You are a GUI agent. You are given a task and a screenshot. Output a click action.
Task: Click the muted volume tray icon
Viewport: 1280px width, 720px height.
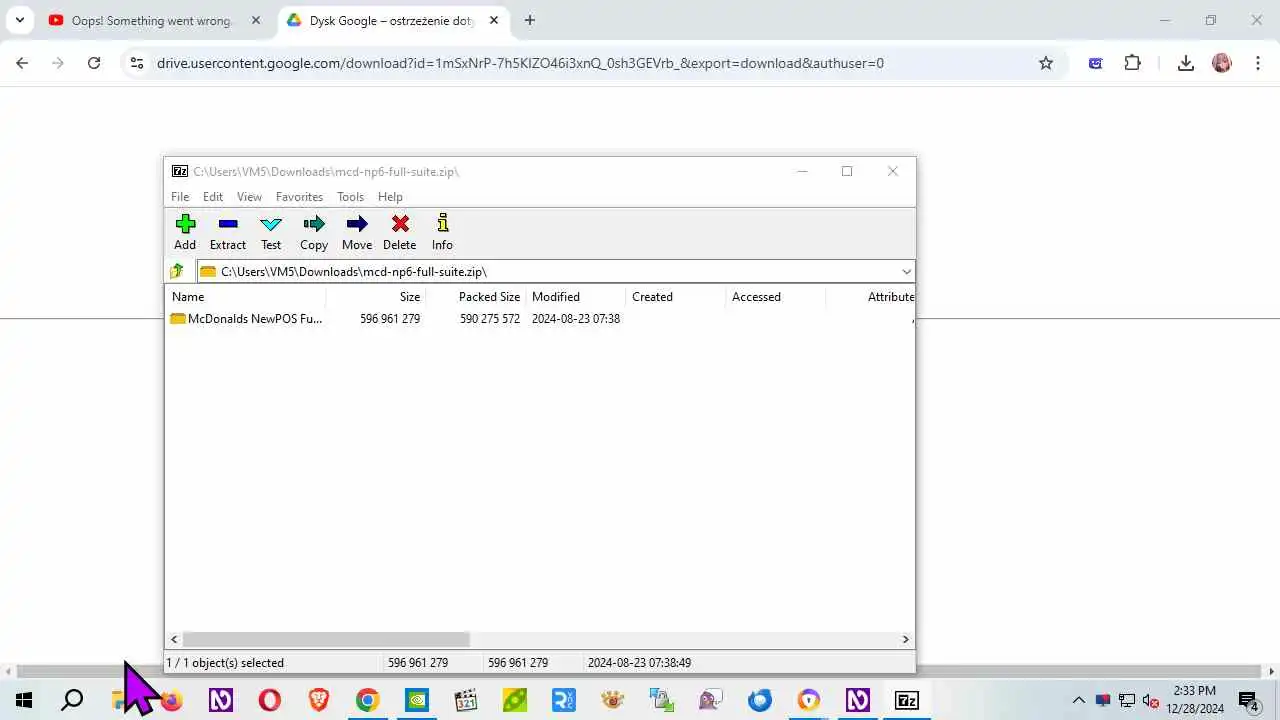(1151, 700)
